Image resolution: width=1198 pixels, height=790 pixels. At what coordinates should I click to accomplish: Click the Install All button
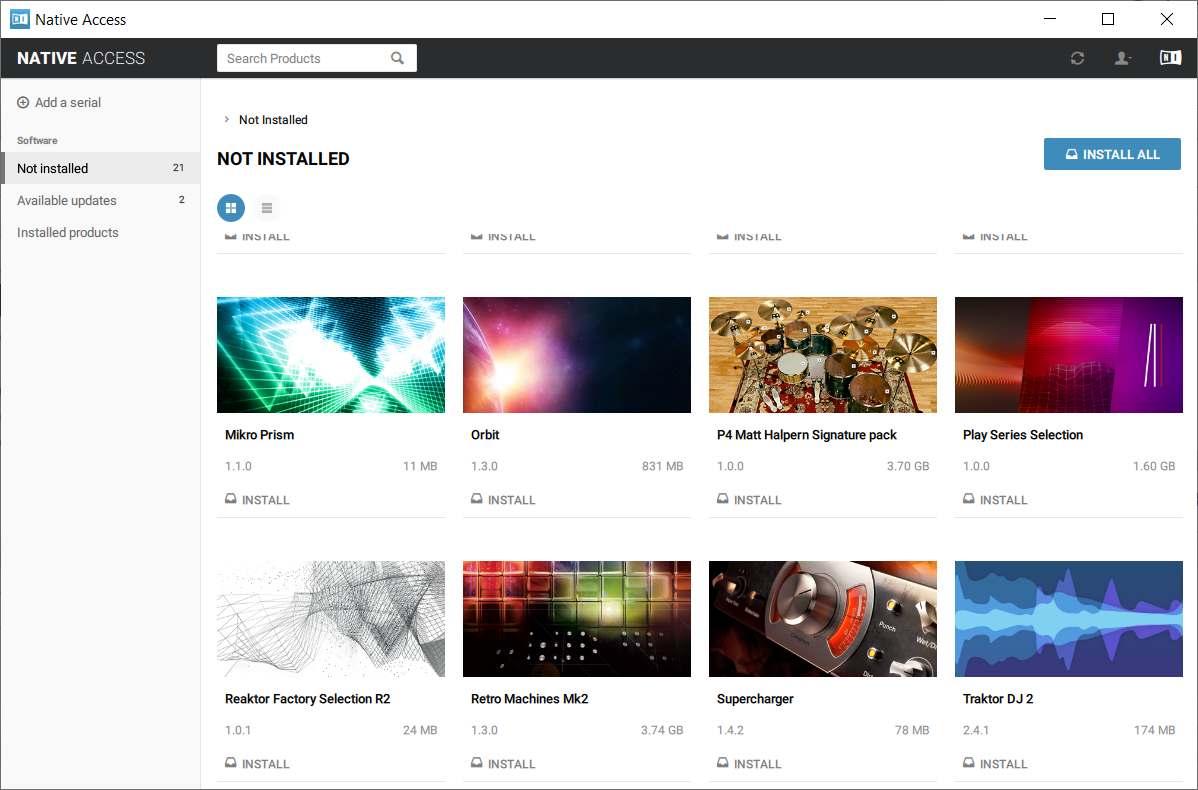(x=1112, y=154)
